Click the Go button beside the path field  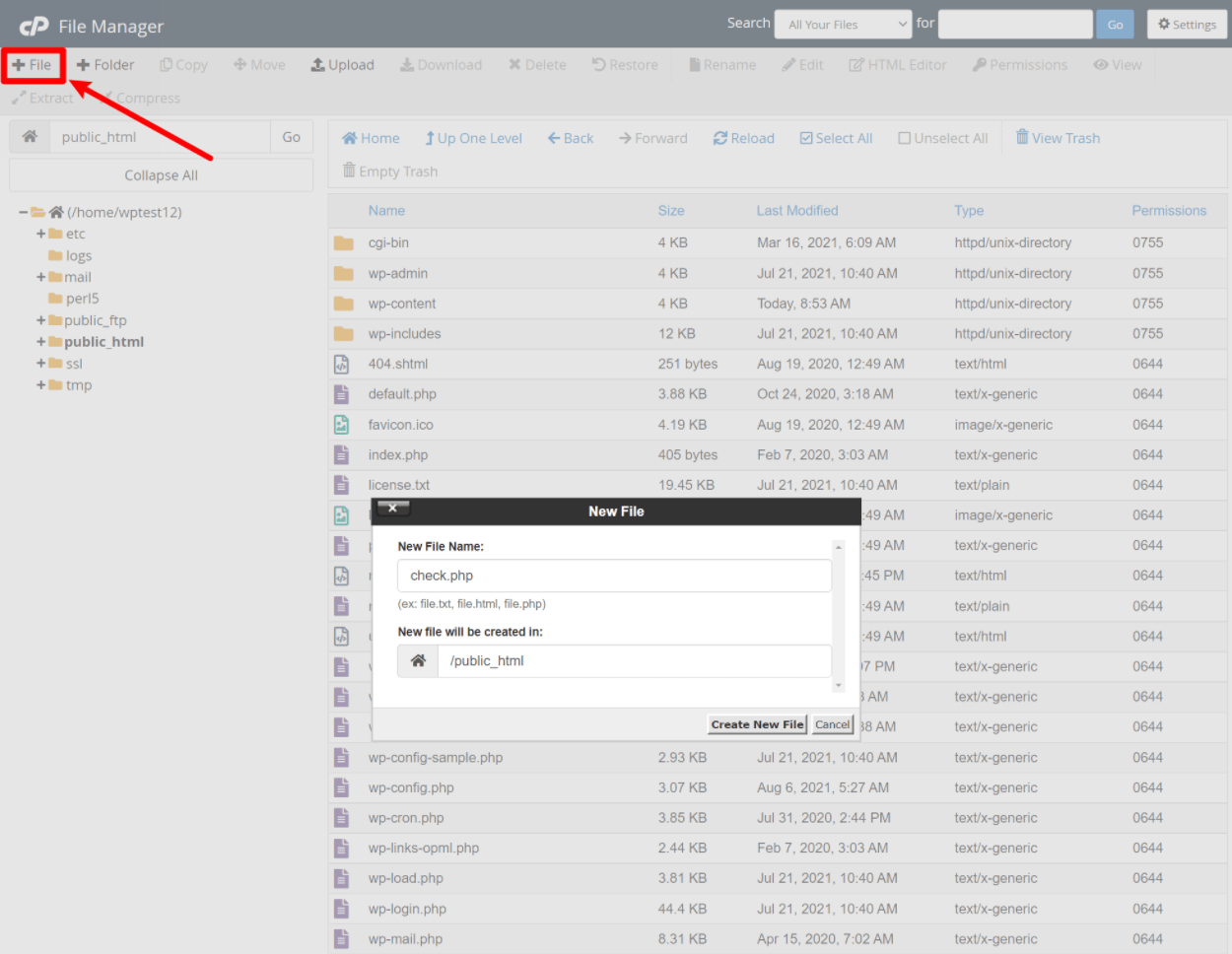[292, 137]
